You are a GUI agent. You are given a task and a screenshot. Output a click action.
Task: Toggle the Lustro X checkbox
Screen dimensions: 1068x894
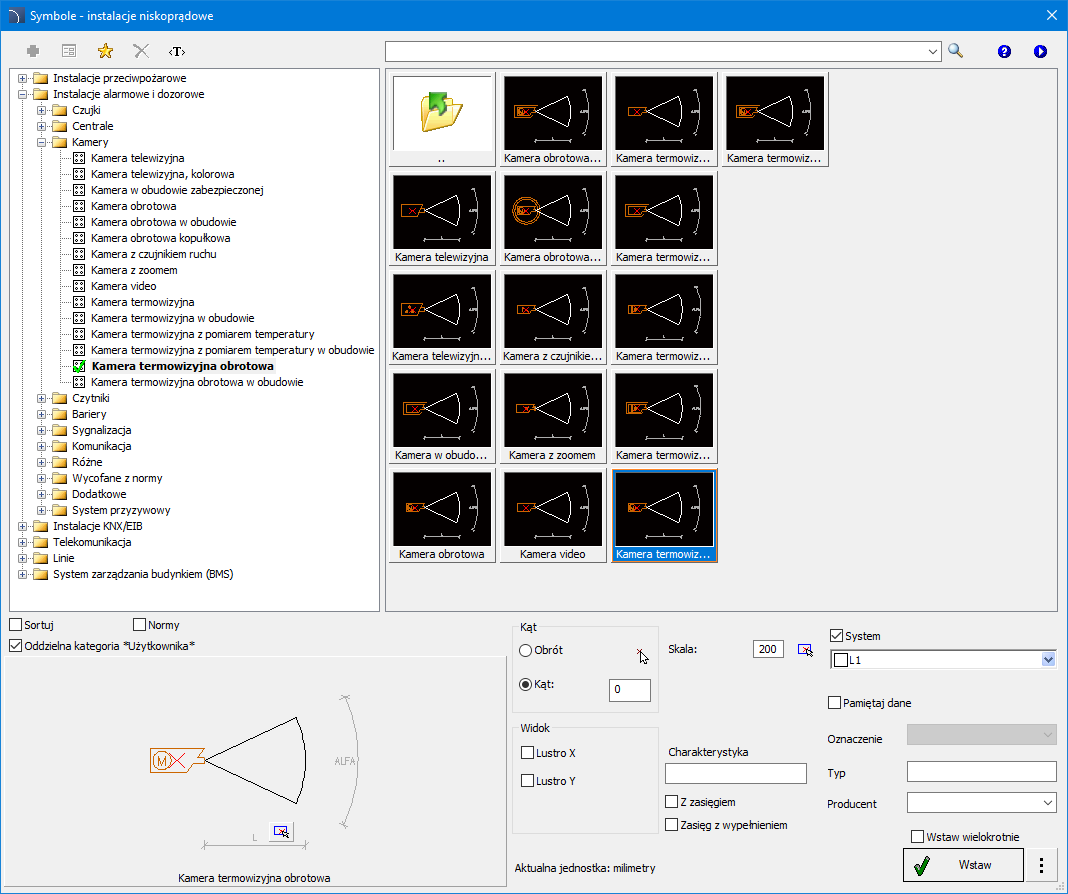tap(528, 753)
